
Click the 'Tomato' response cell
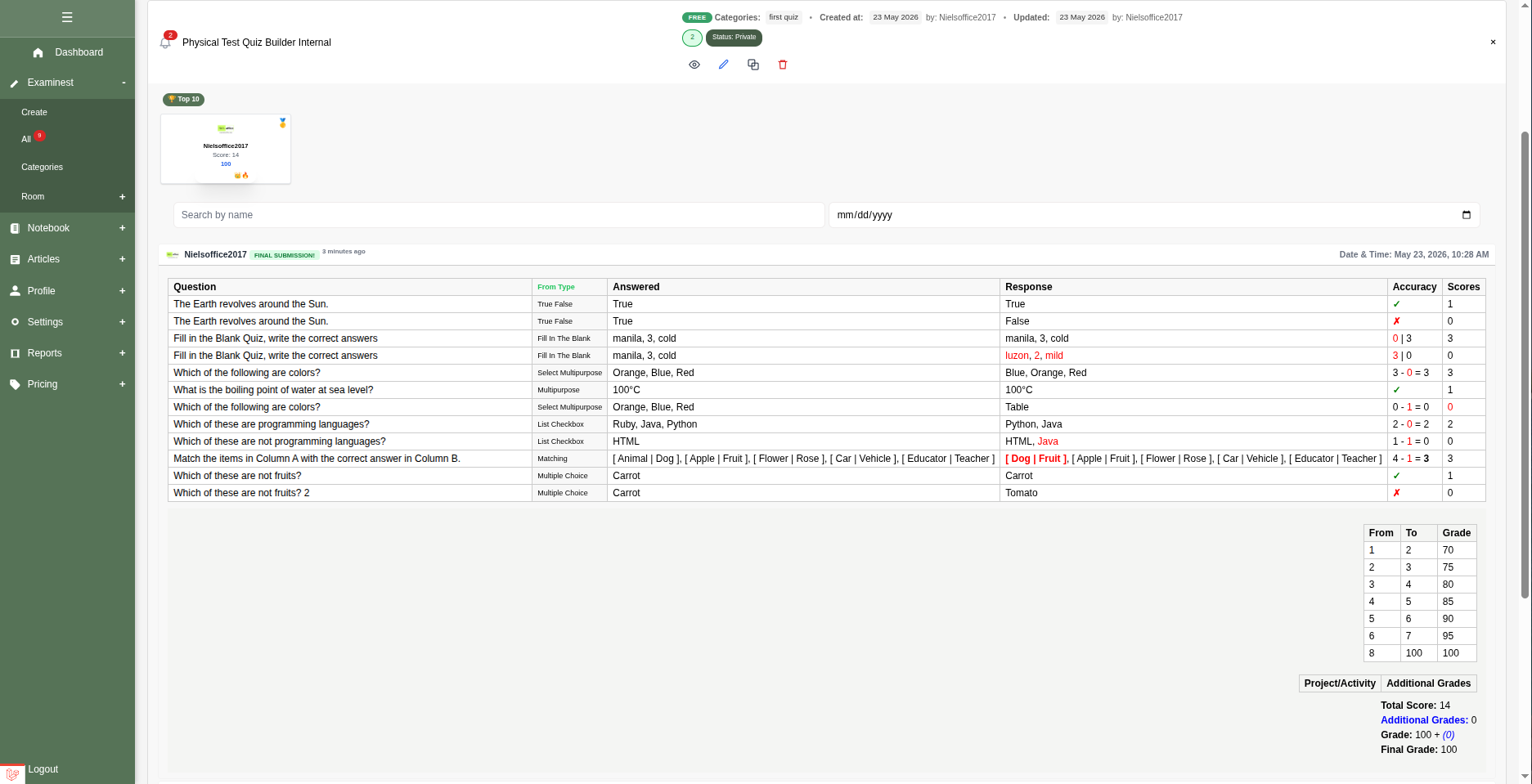(x=1193, y=493)
